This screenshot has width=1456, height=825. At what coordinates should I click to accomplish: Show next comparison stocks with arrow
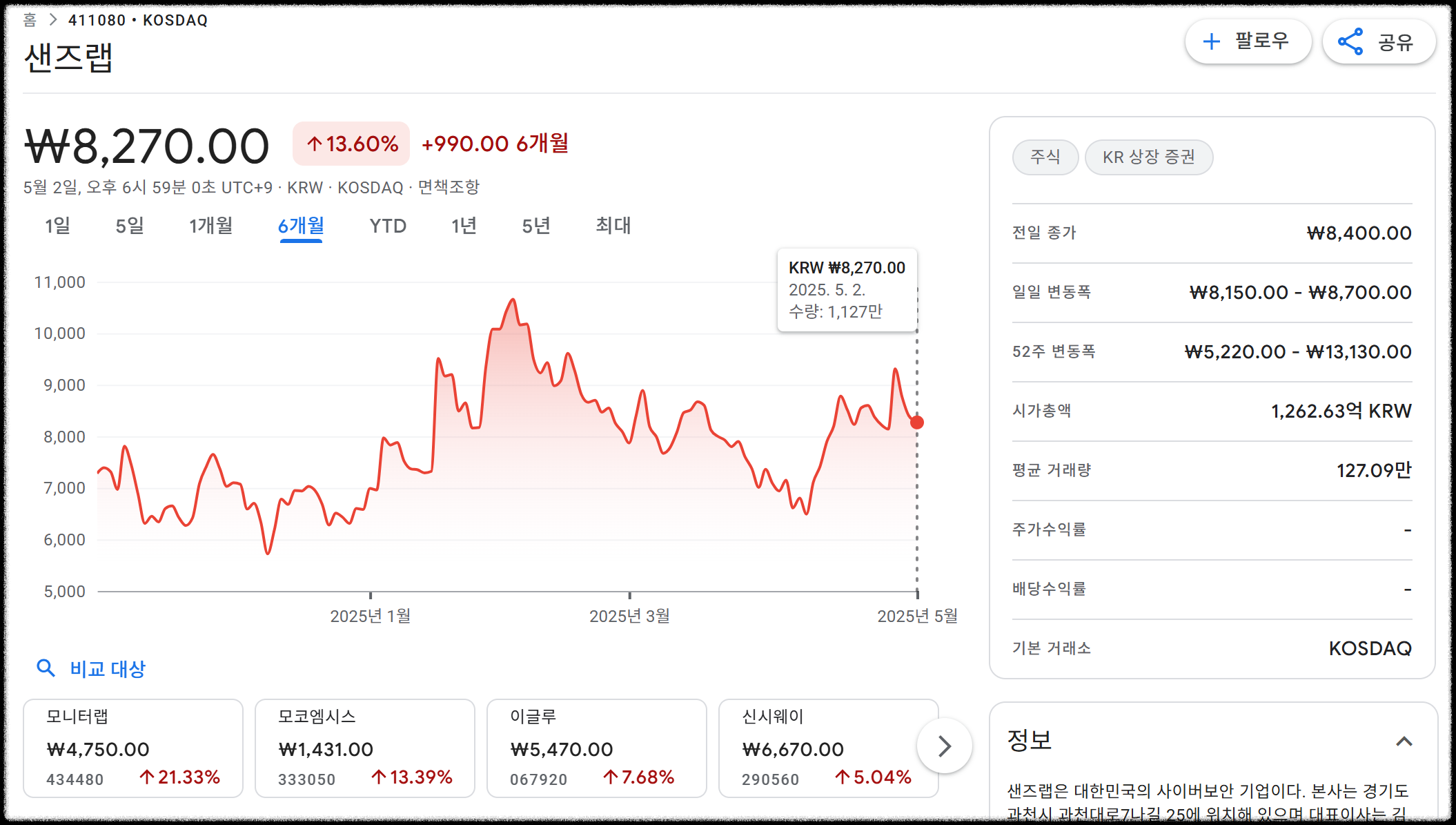click(945, 746)
